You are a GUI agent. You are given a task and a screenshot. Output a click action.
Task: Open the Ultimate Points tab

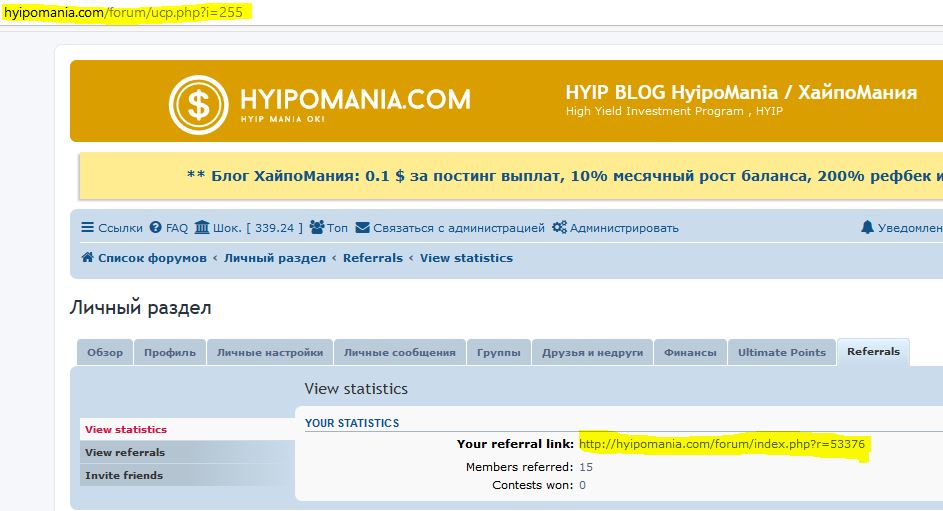781,353
